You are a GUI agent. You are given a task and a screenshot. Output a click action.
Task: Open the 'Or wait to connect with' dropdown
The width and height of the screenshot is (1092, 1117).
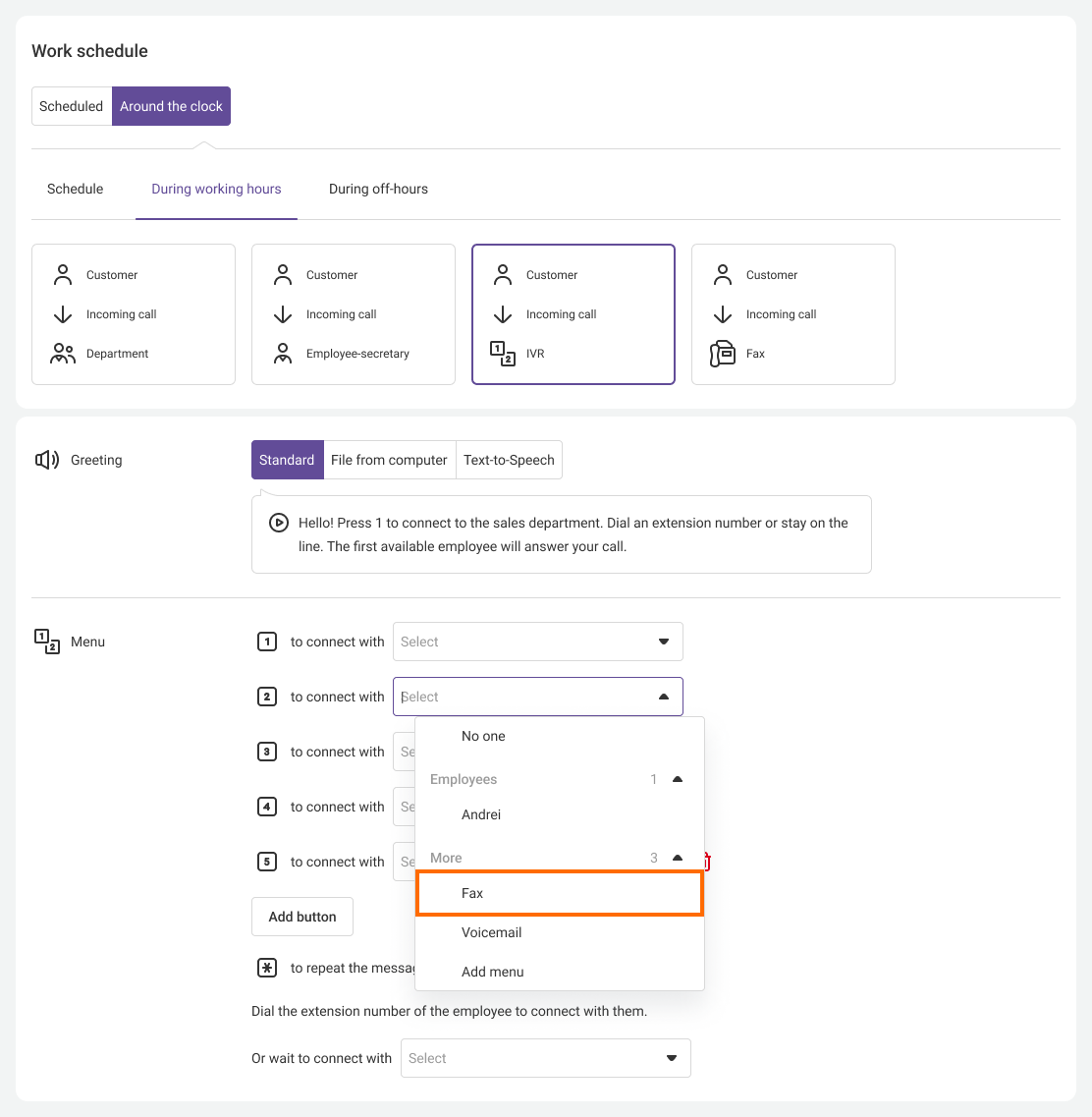[x=545, y=1058]
